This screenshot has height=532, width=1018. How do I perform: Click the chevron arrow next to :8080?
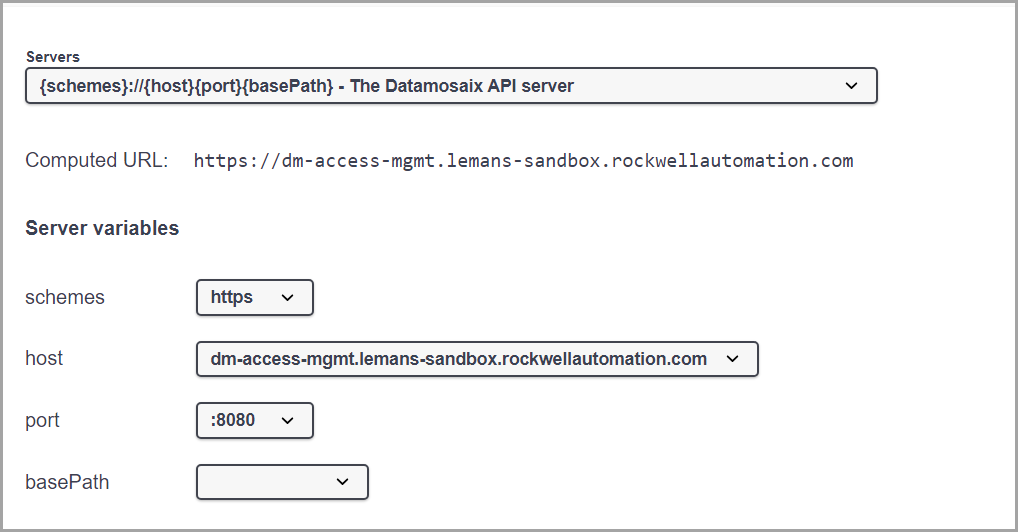tap(288, 421)
